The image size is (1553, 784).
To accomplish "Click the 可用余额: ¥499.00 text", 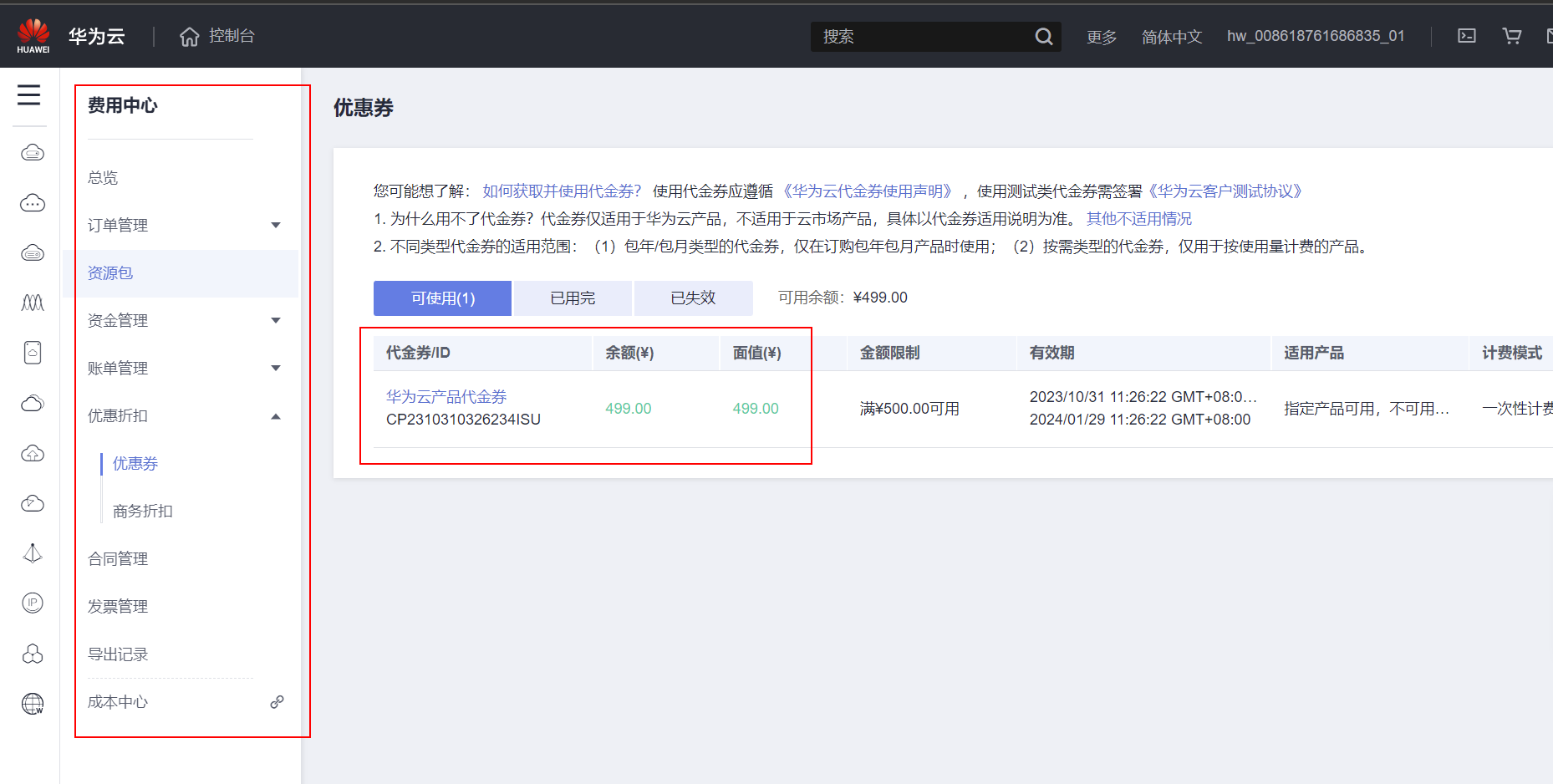I will [x=843, y=298].
